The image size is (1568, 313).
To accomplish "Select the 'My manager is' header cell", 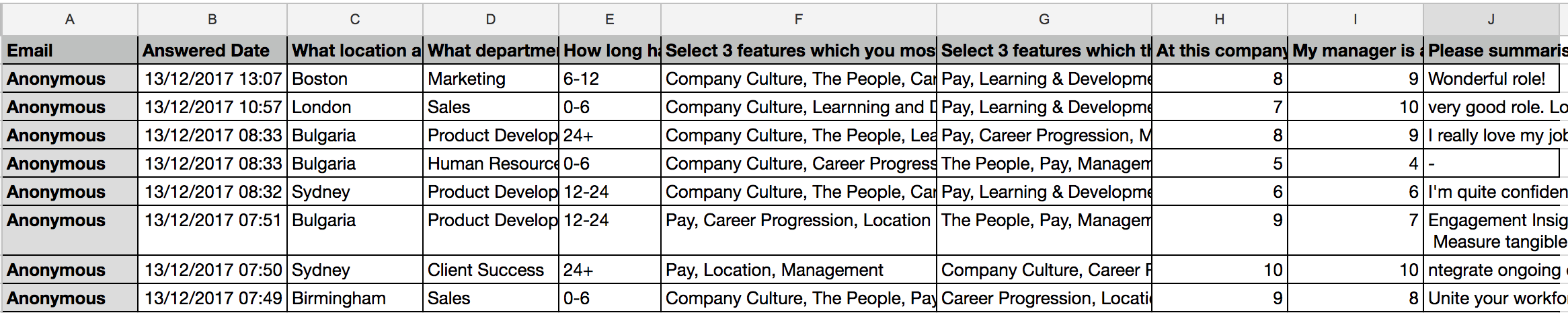I will 1355,50.
